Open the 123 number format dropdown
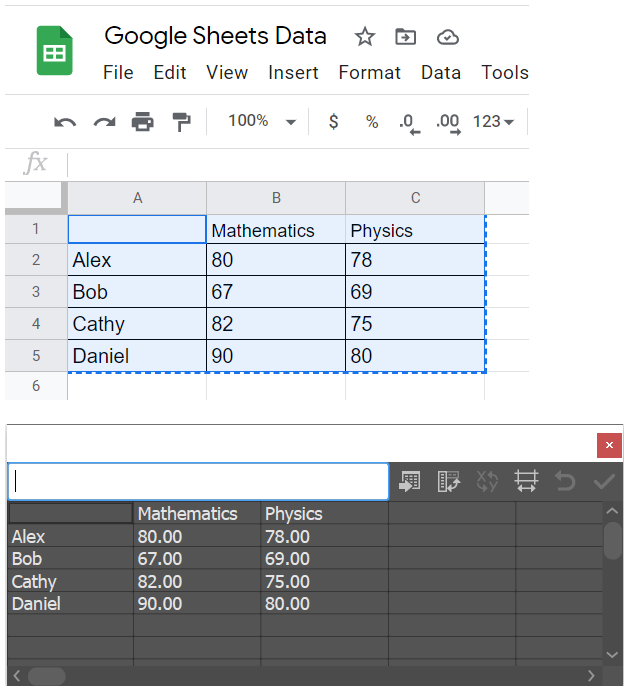Image resolution: width=630 pixels, height=691 pixels. tap(493, 121)
